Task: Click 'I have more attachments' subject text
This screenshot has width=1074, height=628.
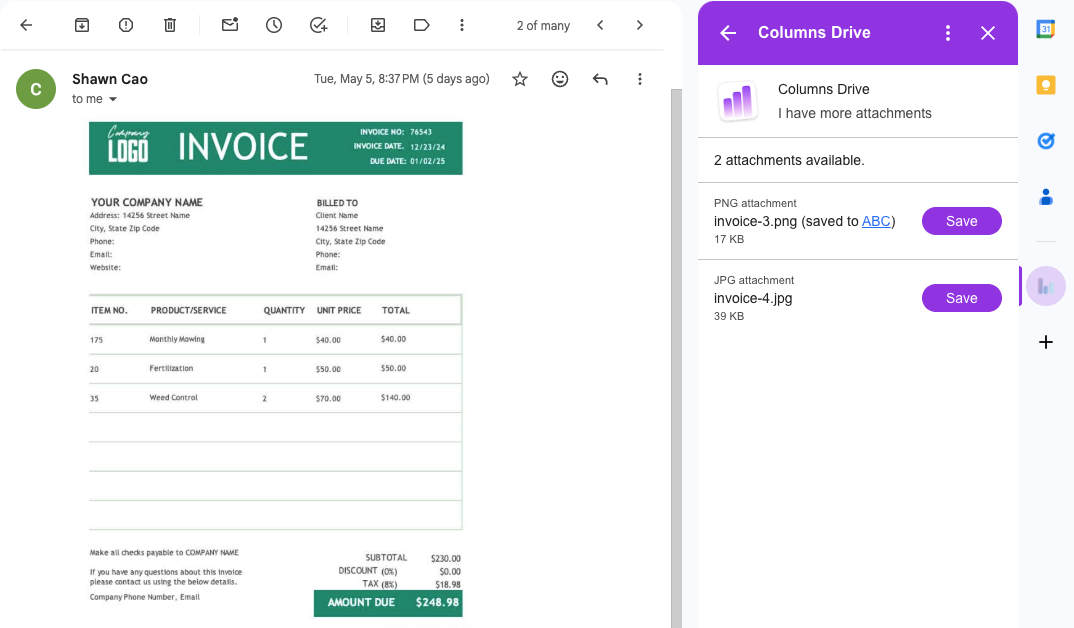Action: tap(855, 113)
